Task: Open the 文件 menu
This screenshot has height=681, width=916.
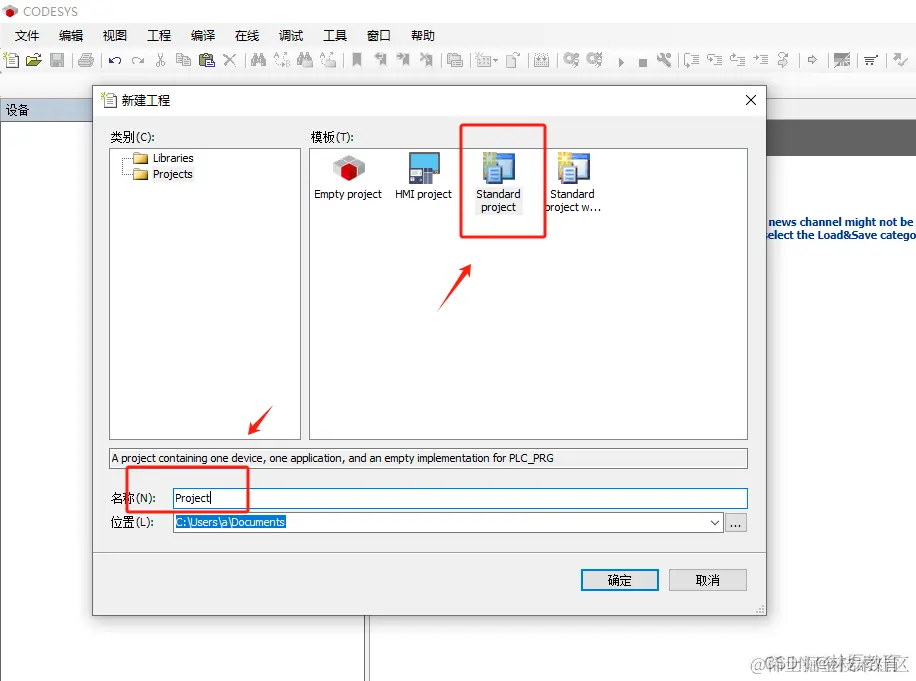Action: [x=27, y=36]
